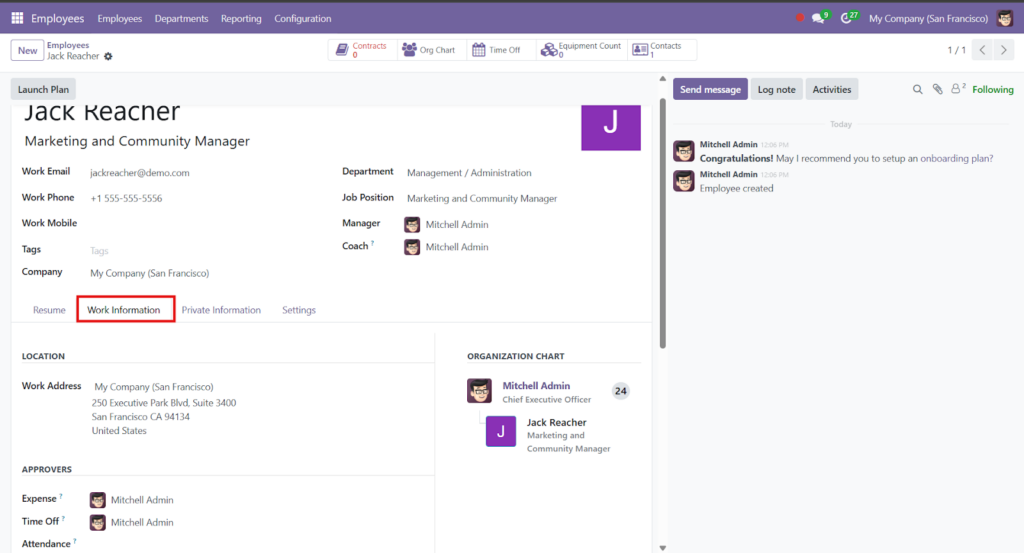Open Reporting menu
The image size is (1024, 553).
pyautogui.click(x=241, y=18)
